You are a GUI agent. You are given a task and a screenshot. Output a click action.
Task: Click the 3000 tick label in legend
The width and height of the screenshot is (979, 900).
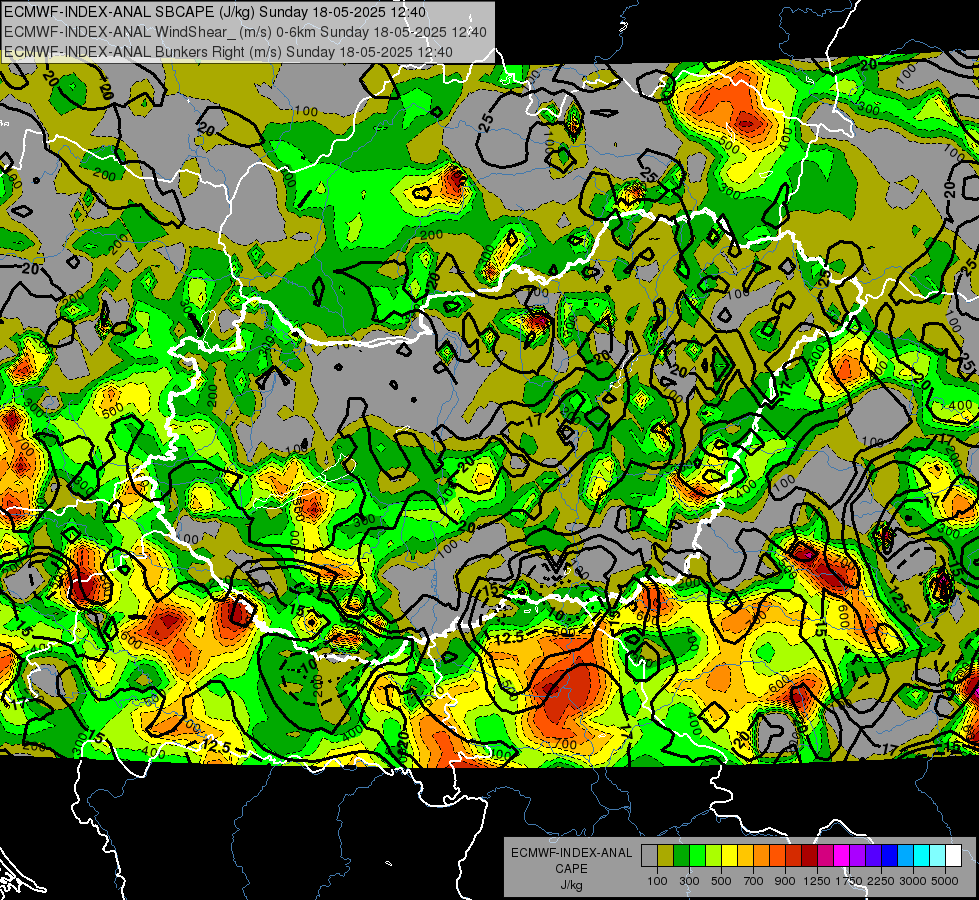coord(913,881)
